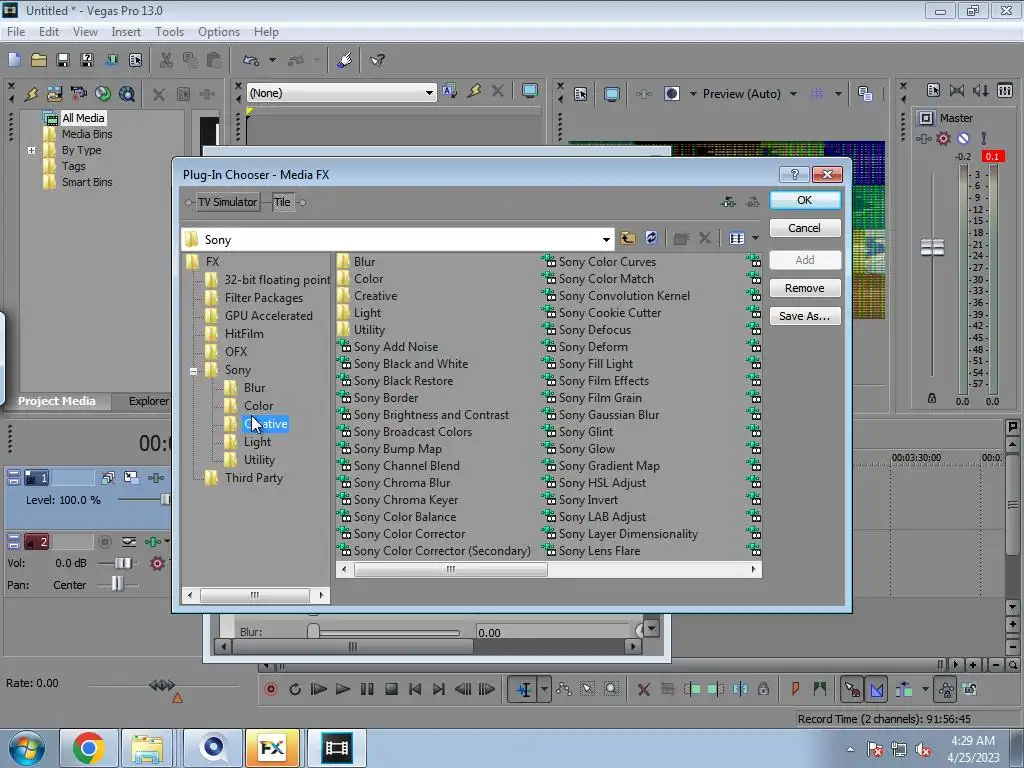This screenshot has height=768, width=1024.
Task: Click Go to End transport icon
Action: [439, 689]
